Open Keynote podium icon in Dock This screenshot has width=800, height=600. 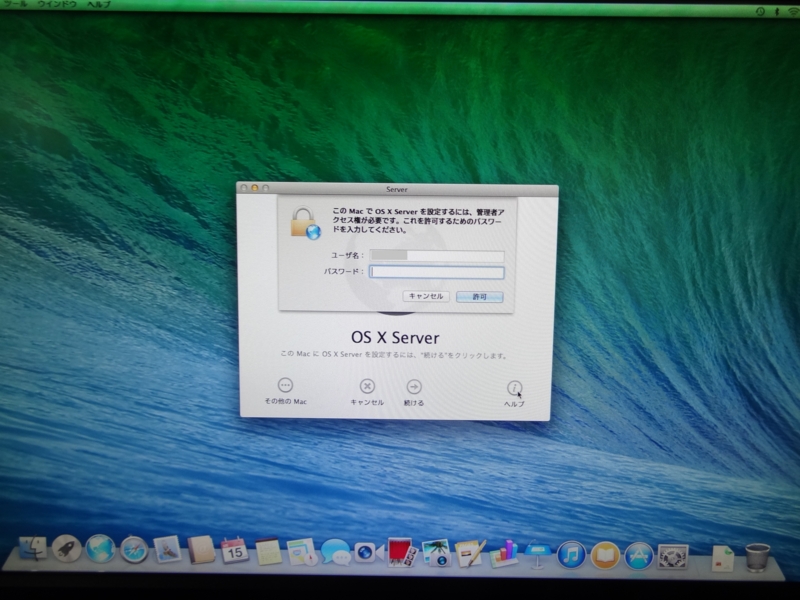pos(537,555)
